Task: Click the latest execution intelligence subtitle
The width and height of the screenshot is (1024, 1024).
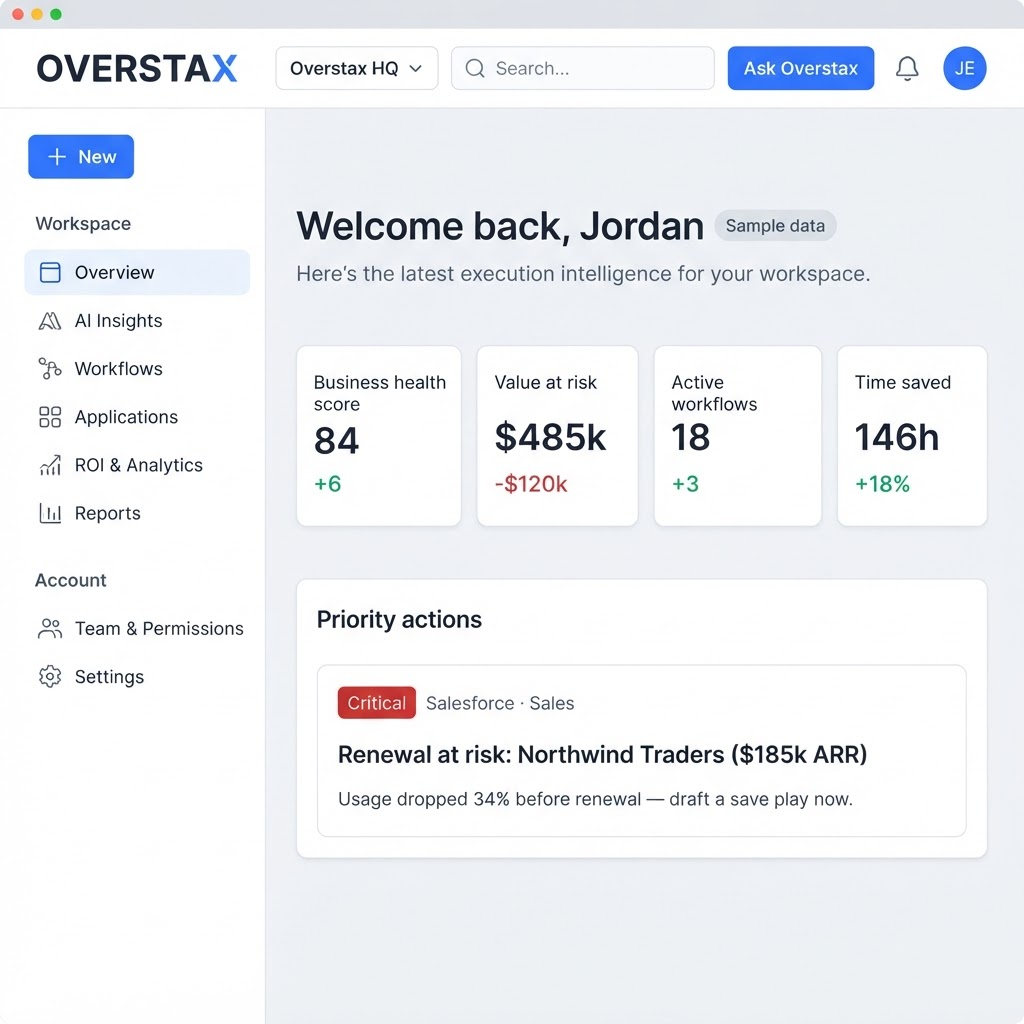Action: coord(583,274)
